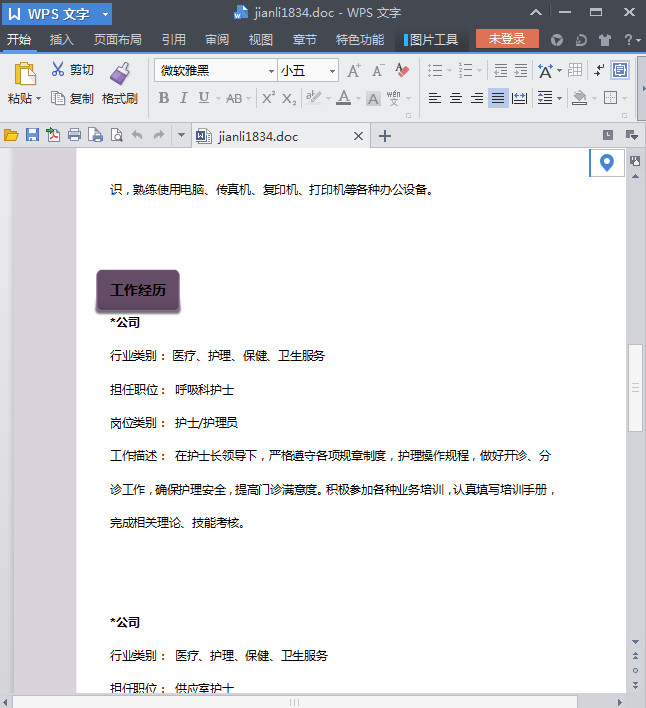Copy using the 复制 button
646x708 pixels.
click(72, 98)
